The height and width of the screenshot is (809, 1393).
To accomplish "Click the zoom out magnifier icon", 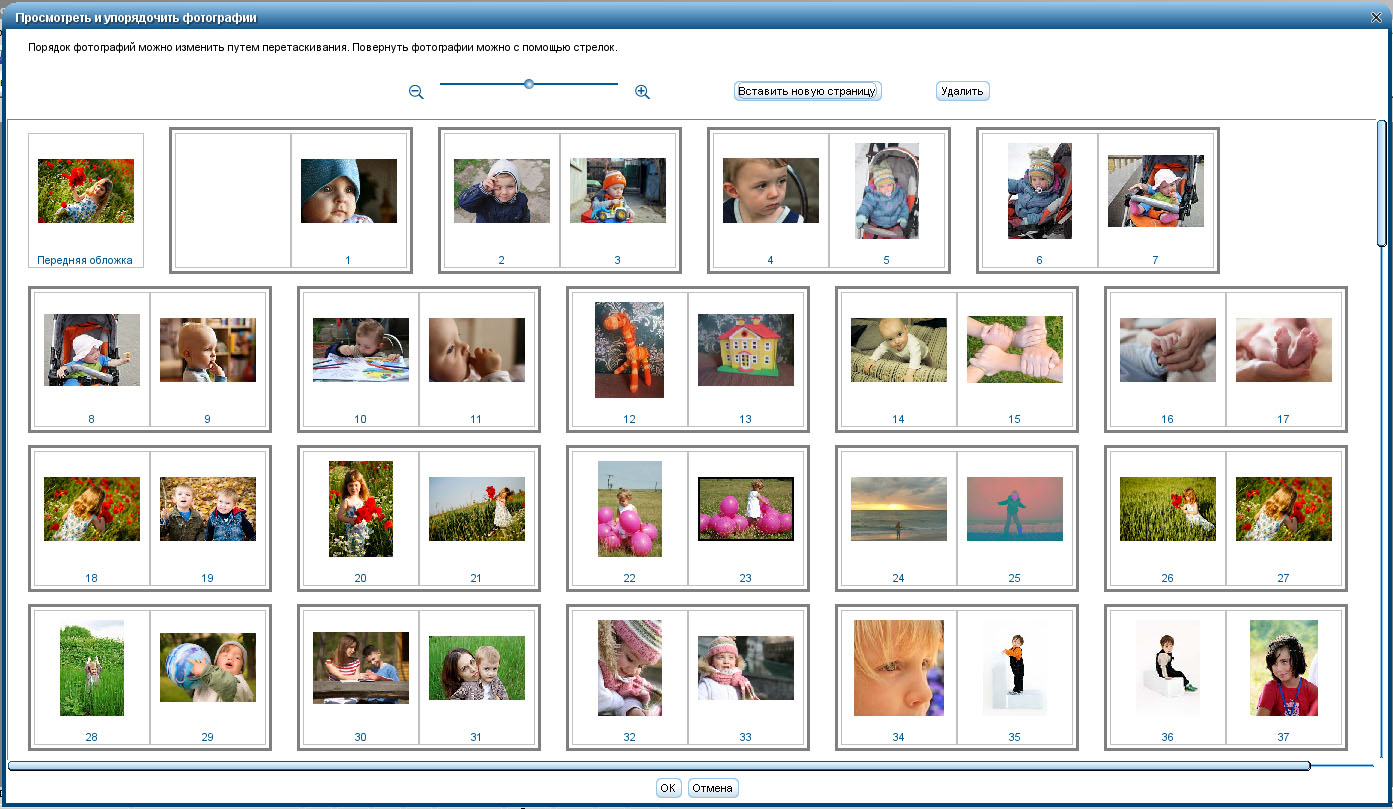I will coord(416,92).
